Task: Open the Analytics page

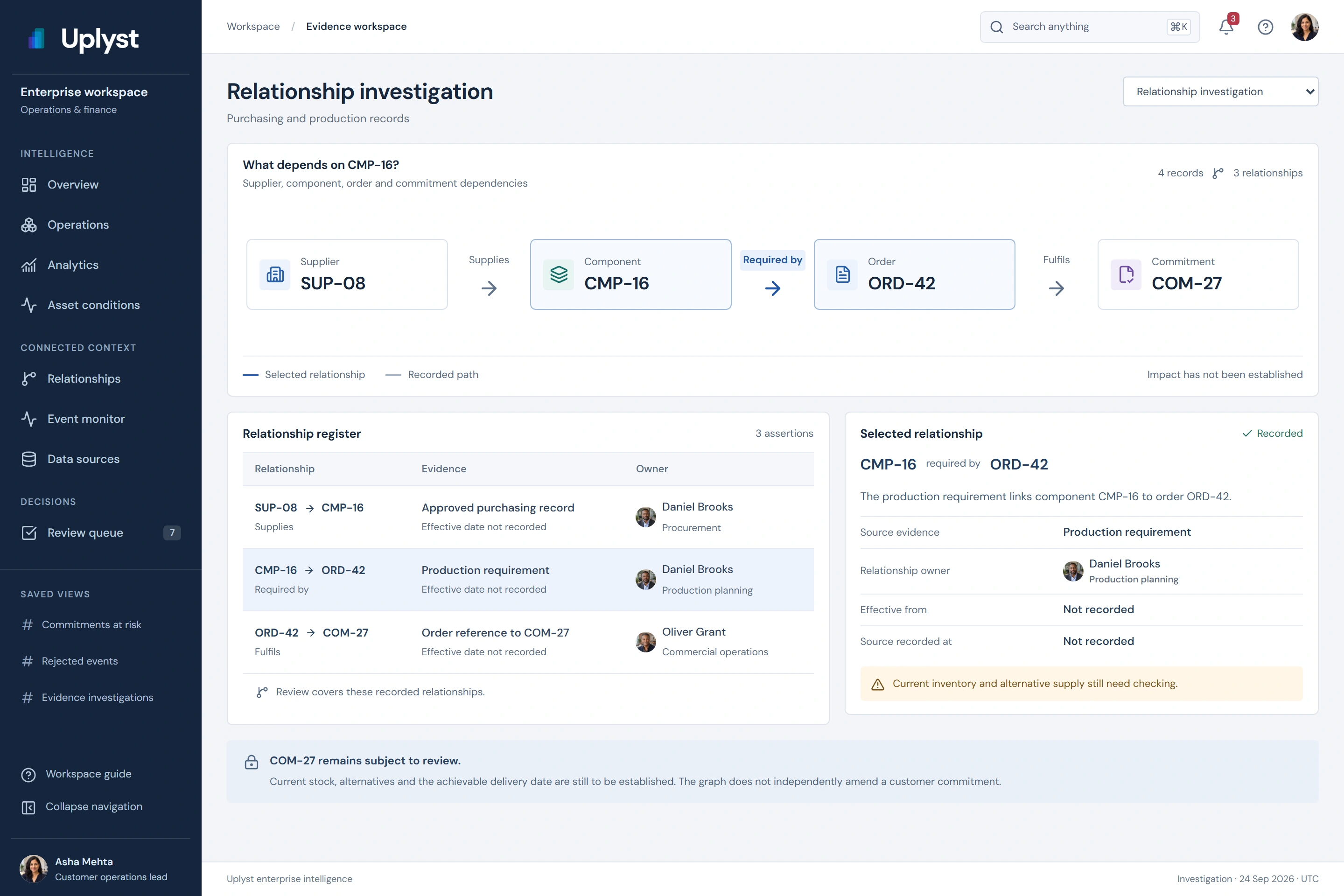Action: coord(101,265)
